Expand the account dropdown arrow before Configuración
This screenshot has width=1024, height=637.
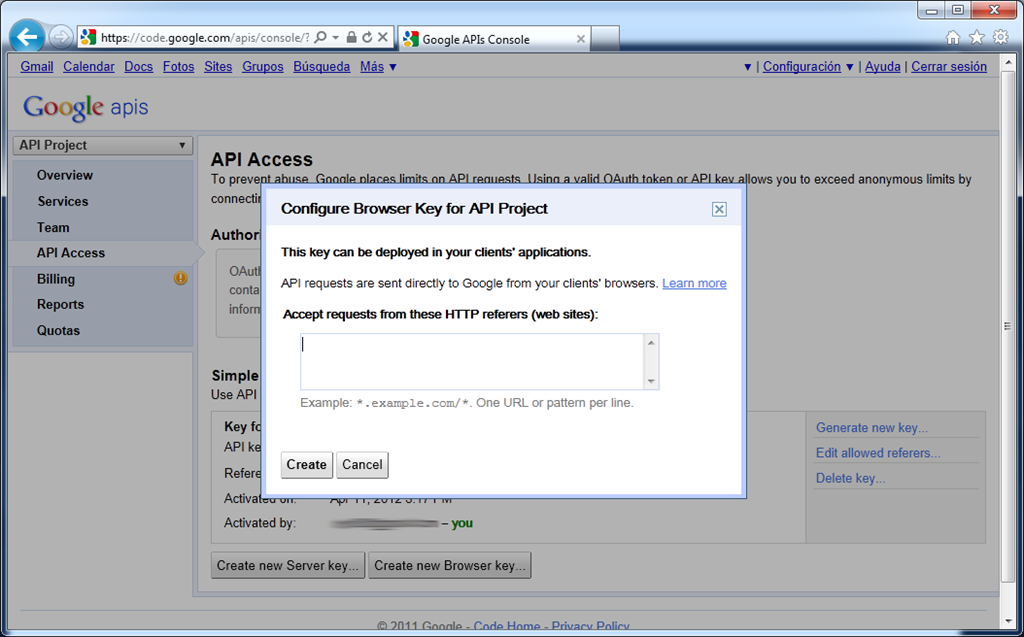click(747, 67)
